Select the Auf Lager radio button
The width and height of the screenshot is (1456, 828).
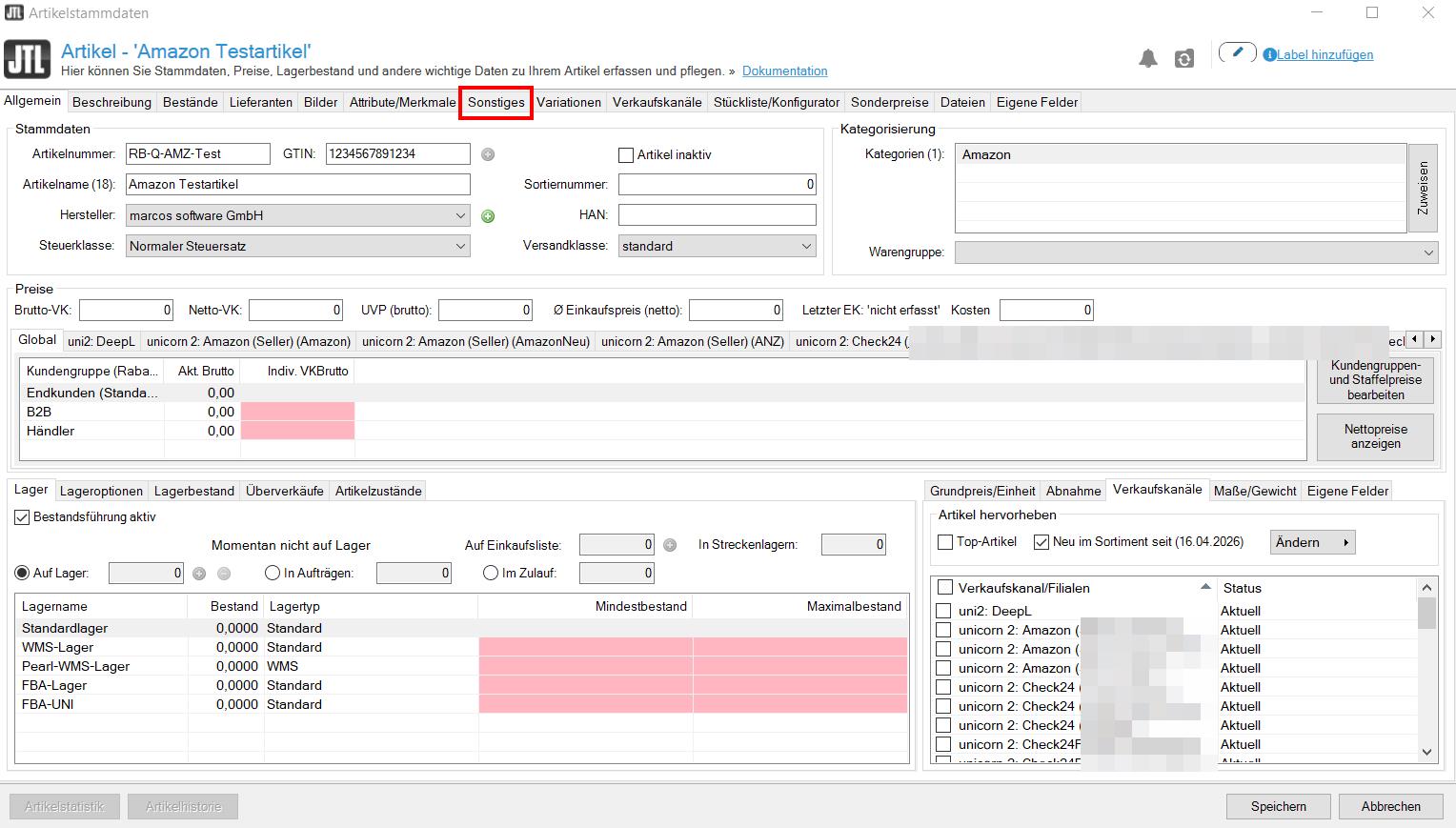tap(22, 574)
